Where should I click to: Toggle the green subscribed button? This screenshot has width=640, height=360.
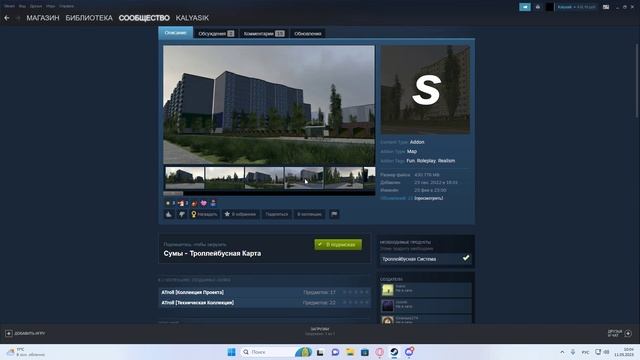338,244
